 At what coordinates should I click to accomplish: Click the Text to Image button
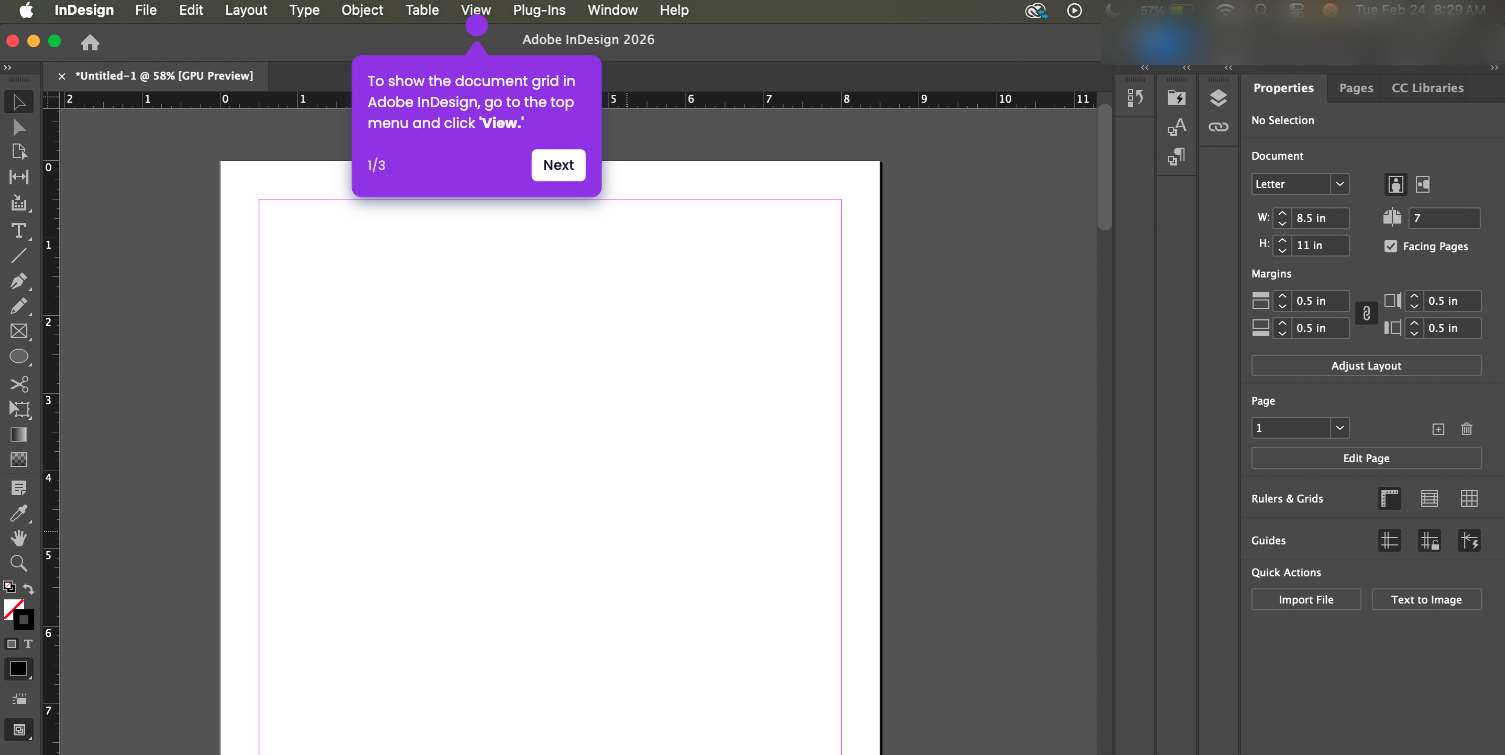tap(1426, 600)
